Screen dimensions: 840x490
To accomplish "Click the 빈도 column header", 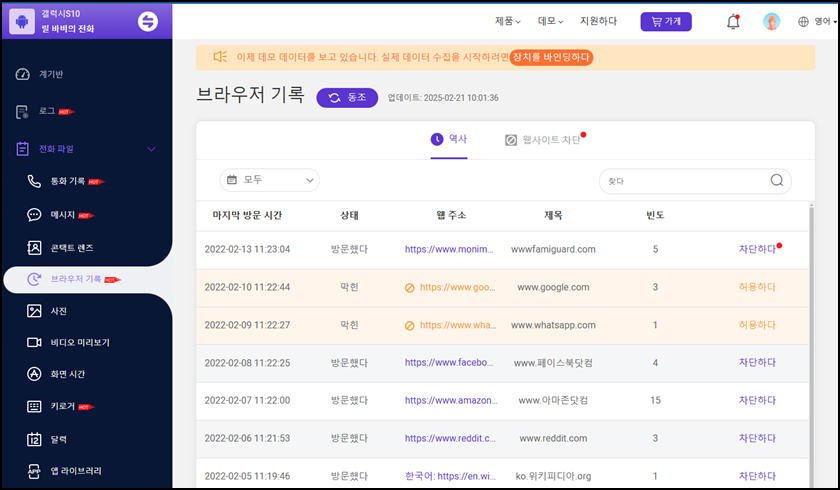I will (655, 215).
